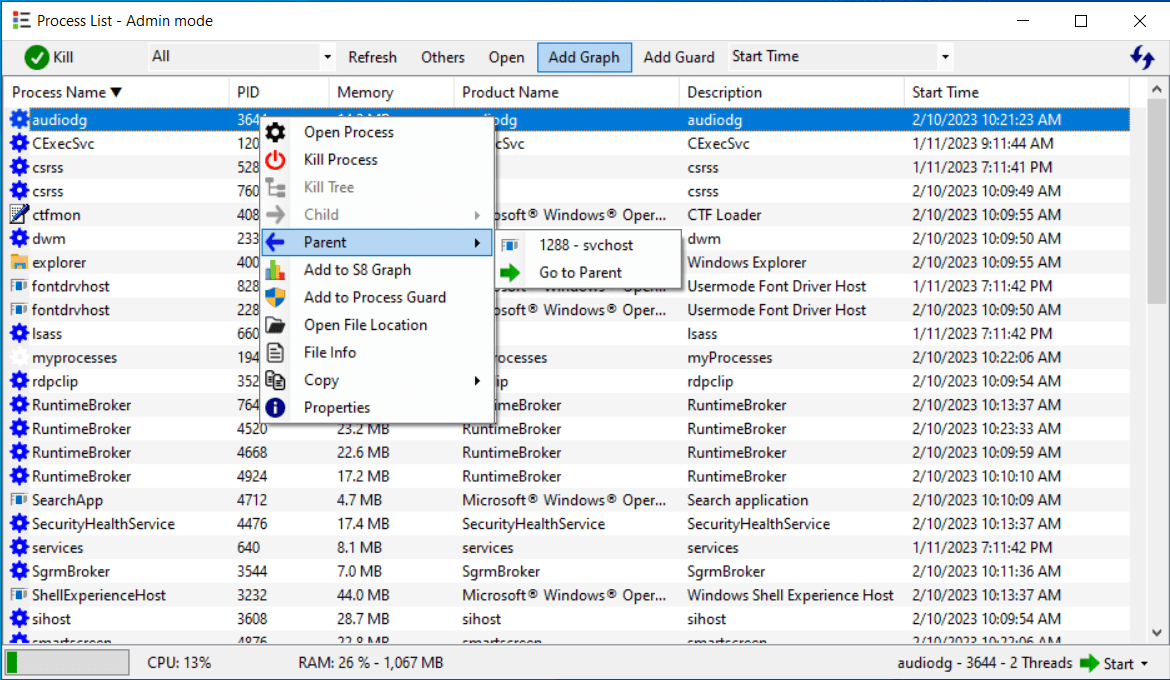
Task: Click the red power icon for Kill Process
Action: (275, 160)
